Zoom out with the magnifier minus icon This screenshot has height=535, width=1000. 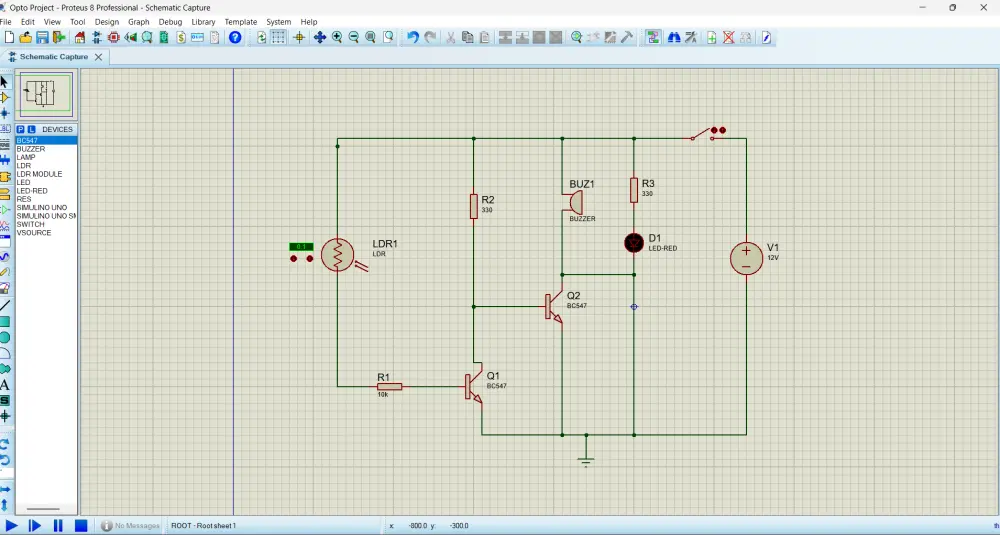click(353, 38)
